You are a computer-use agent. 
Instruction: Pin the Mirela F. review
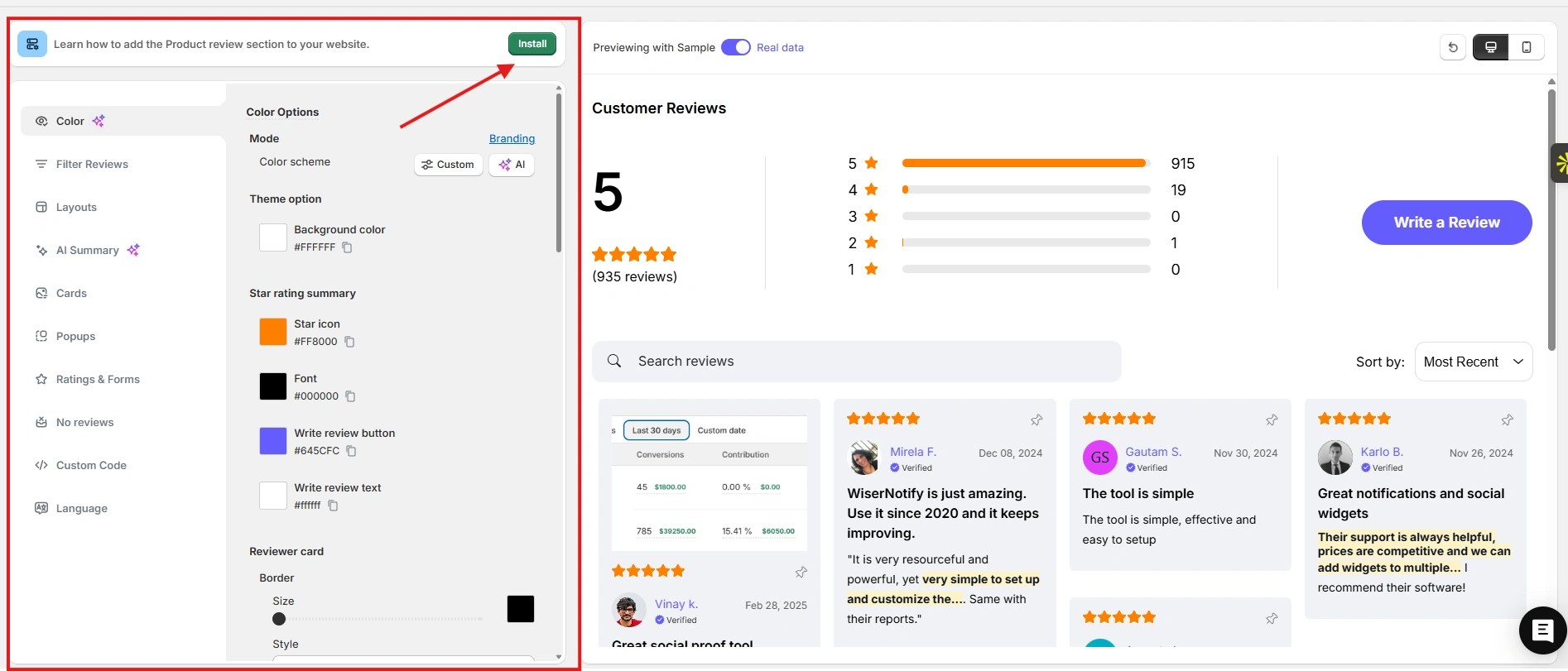[x=1037, y=420]
